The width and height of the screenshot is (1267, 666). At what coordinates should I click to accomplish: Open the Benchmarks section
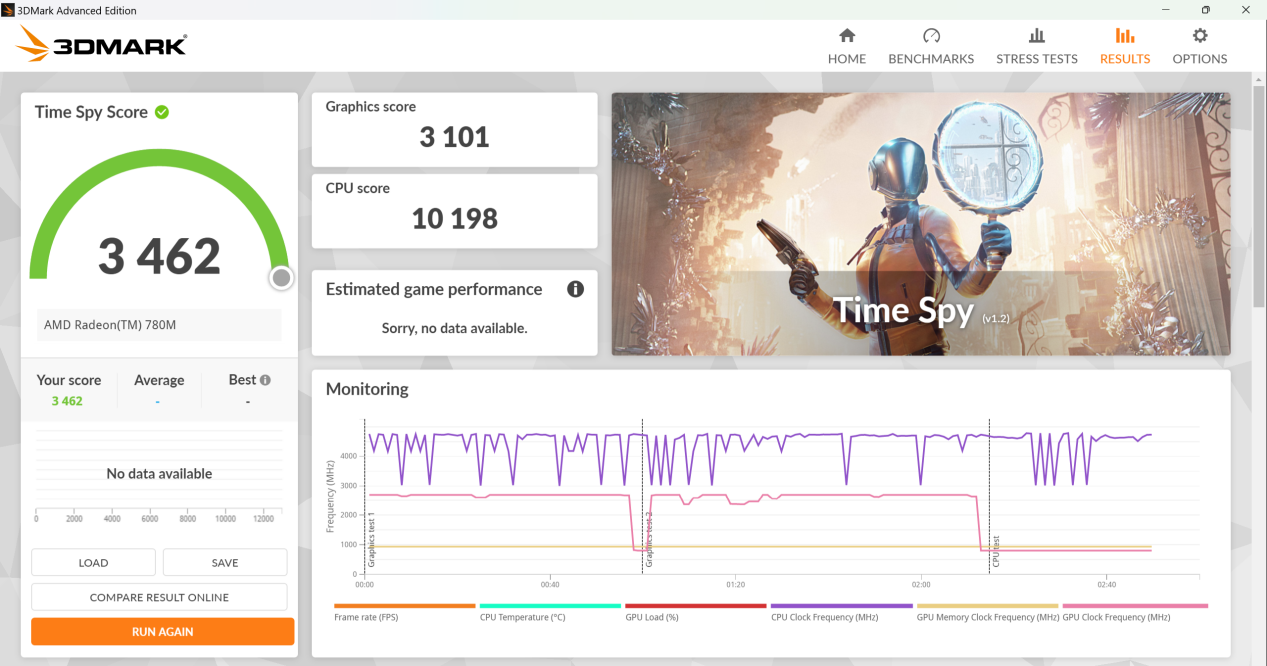pyautogui.click(x=930, y=45)
